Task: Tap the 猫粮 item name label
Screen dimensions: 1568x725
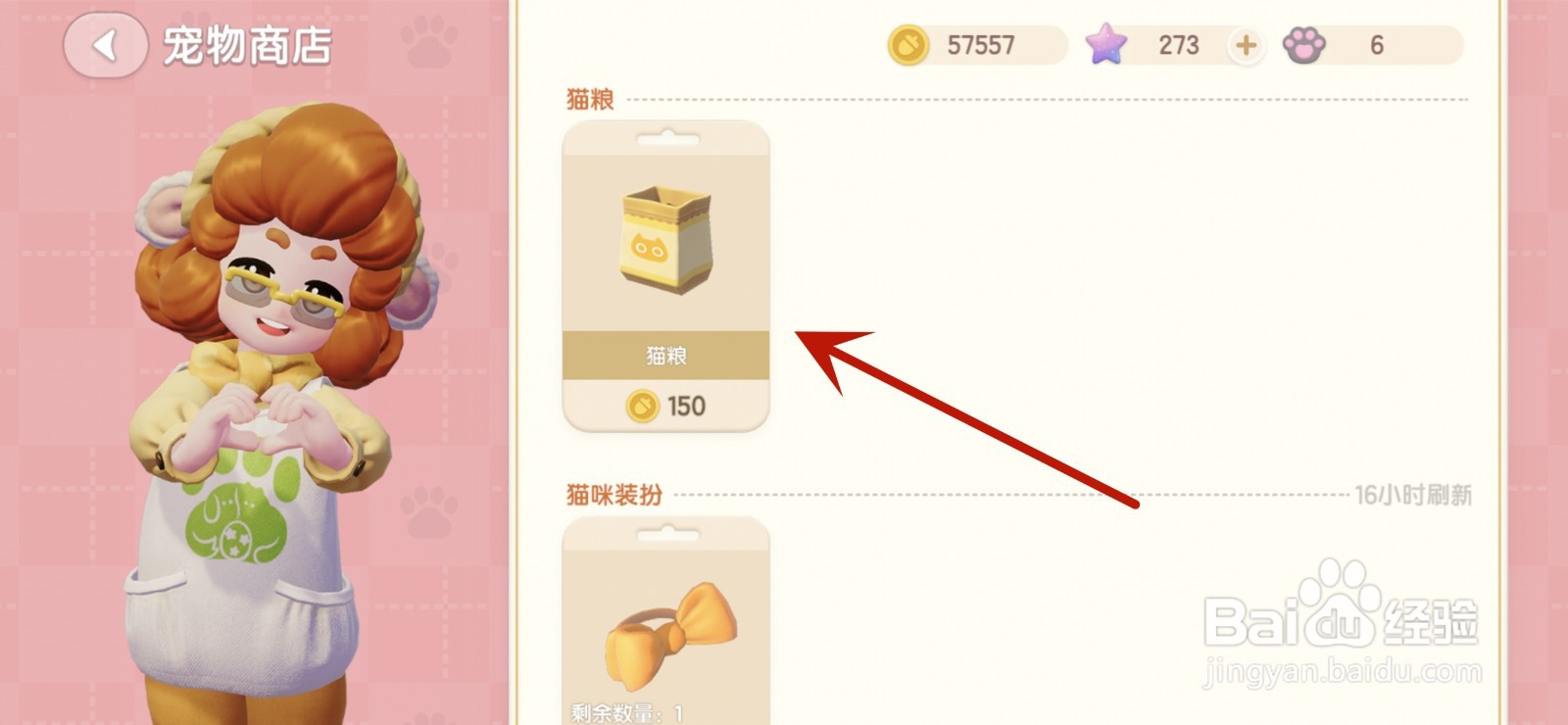Action: tap(666, 355)
